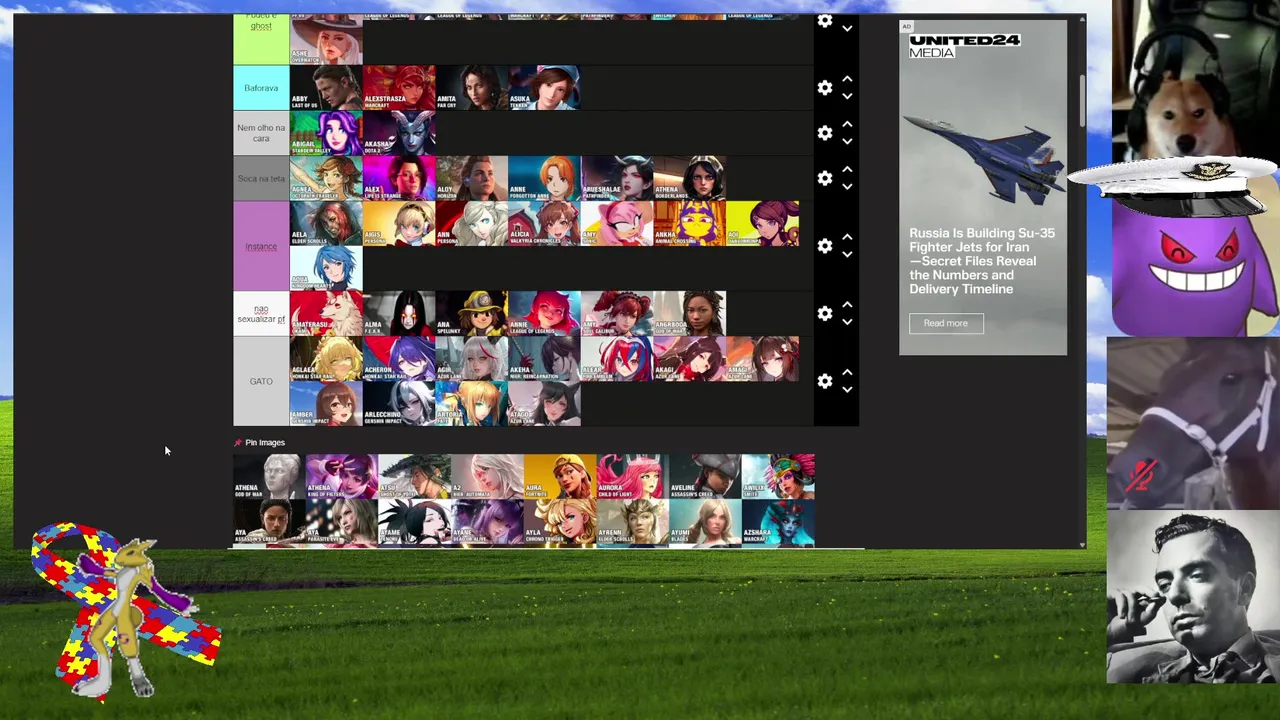Click the pin icon beside Pin Images
The height and width of the screenshot is (720, 1280).
[x=238, y=442]
